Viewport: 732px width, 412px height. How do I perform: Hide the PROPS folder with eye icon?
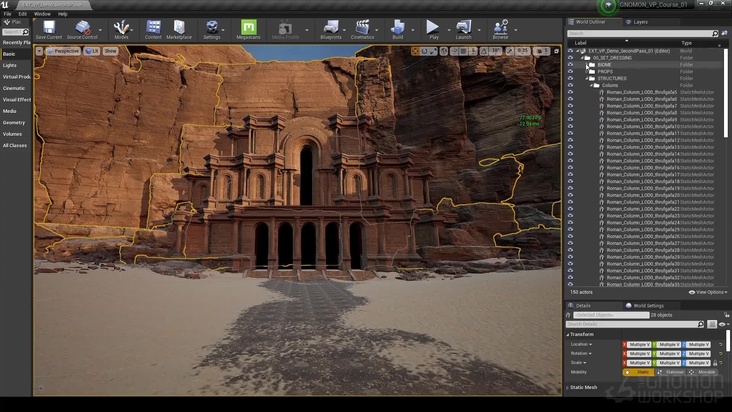(x=571, y=71)
